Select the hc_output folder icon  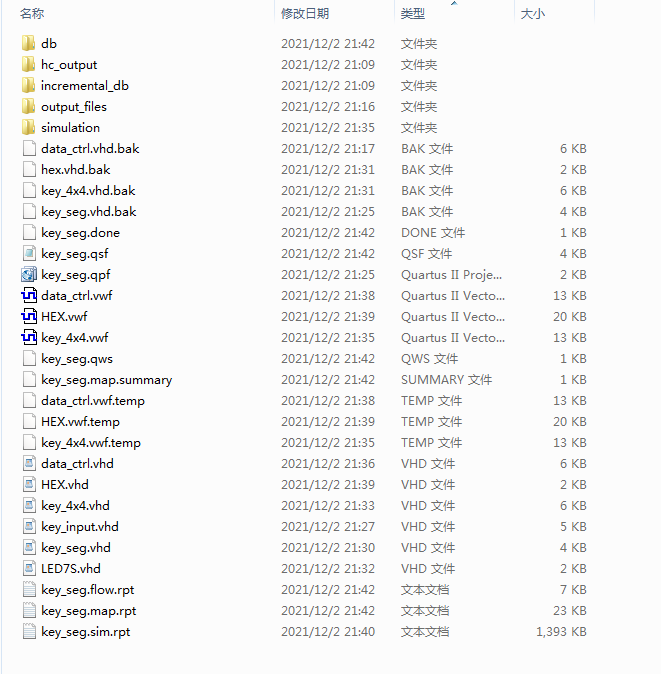pos(28,64)
